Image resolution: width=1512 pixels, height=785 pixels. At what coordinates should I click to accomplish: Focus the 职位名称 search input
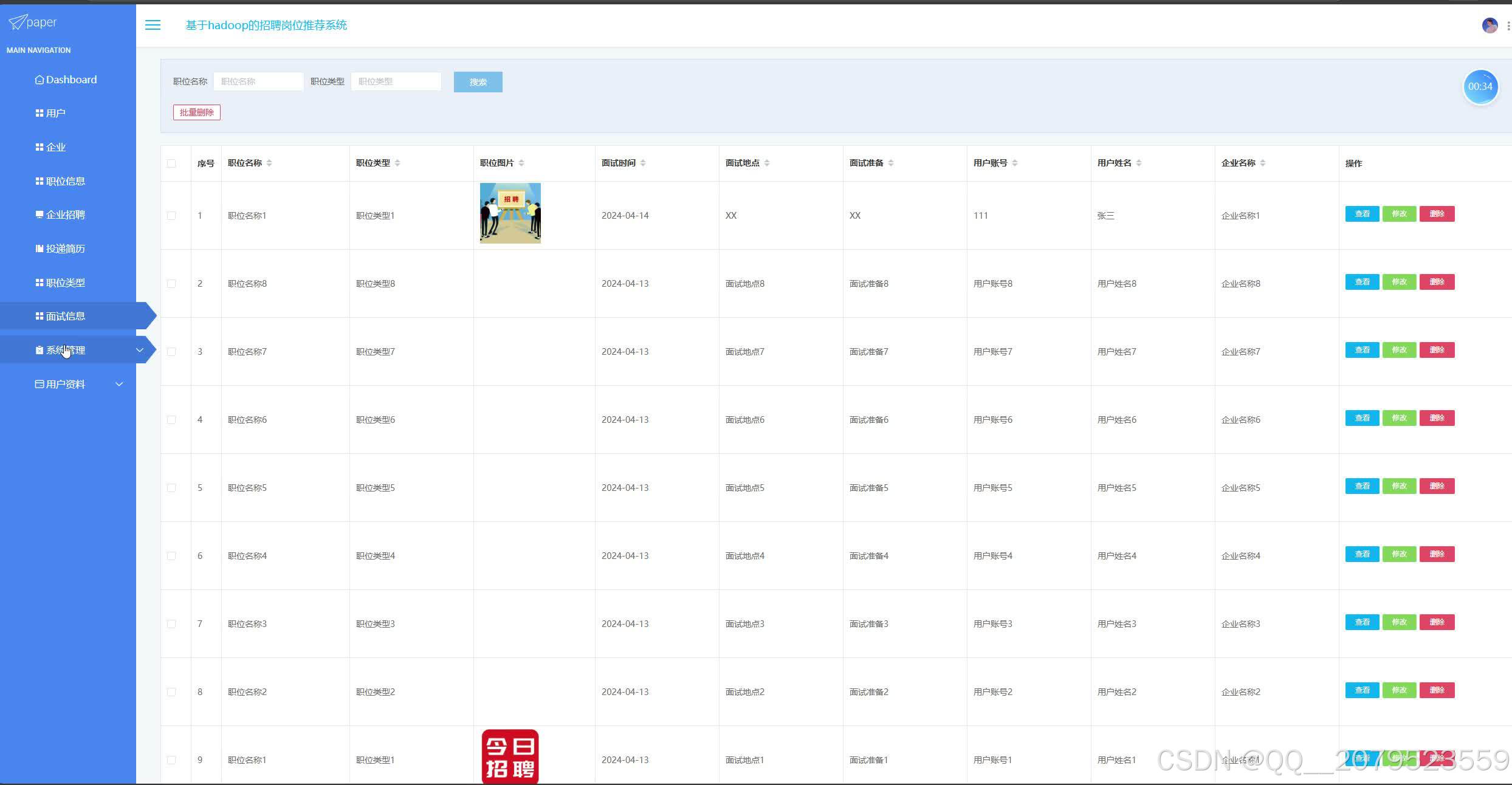258,81
